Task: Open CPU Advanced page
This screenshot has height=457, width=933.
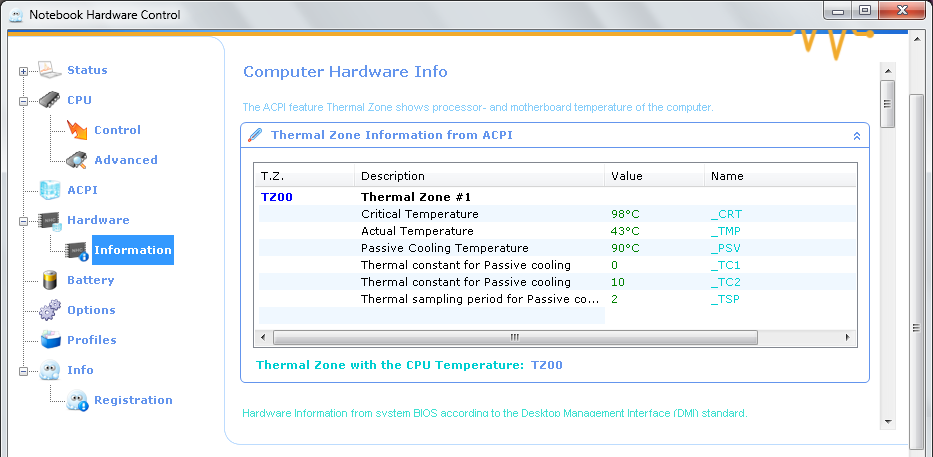Action: 126,160
